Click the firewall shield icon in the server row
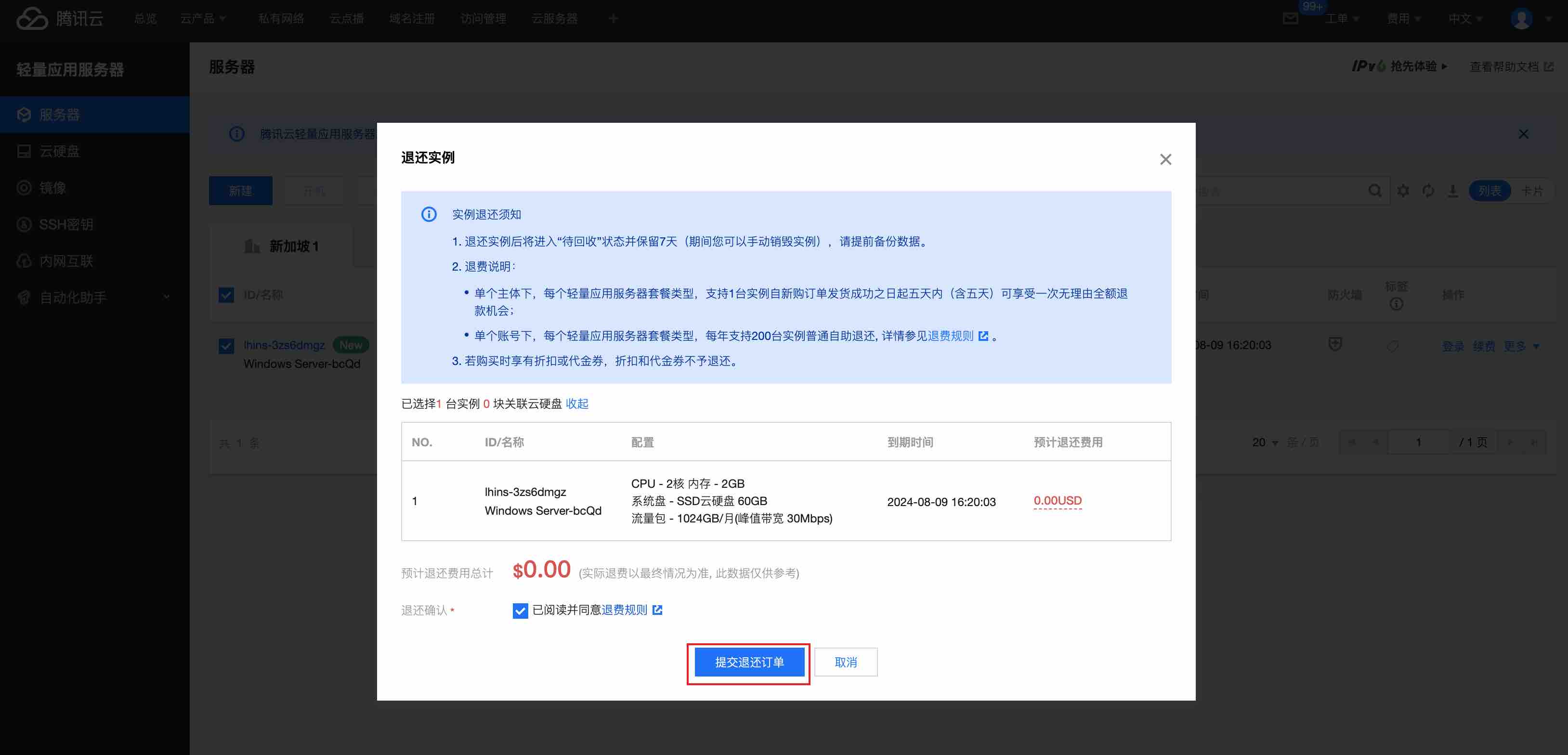Screen dimensions: 1568x755 coord(1335,345)
